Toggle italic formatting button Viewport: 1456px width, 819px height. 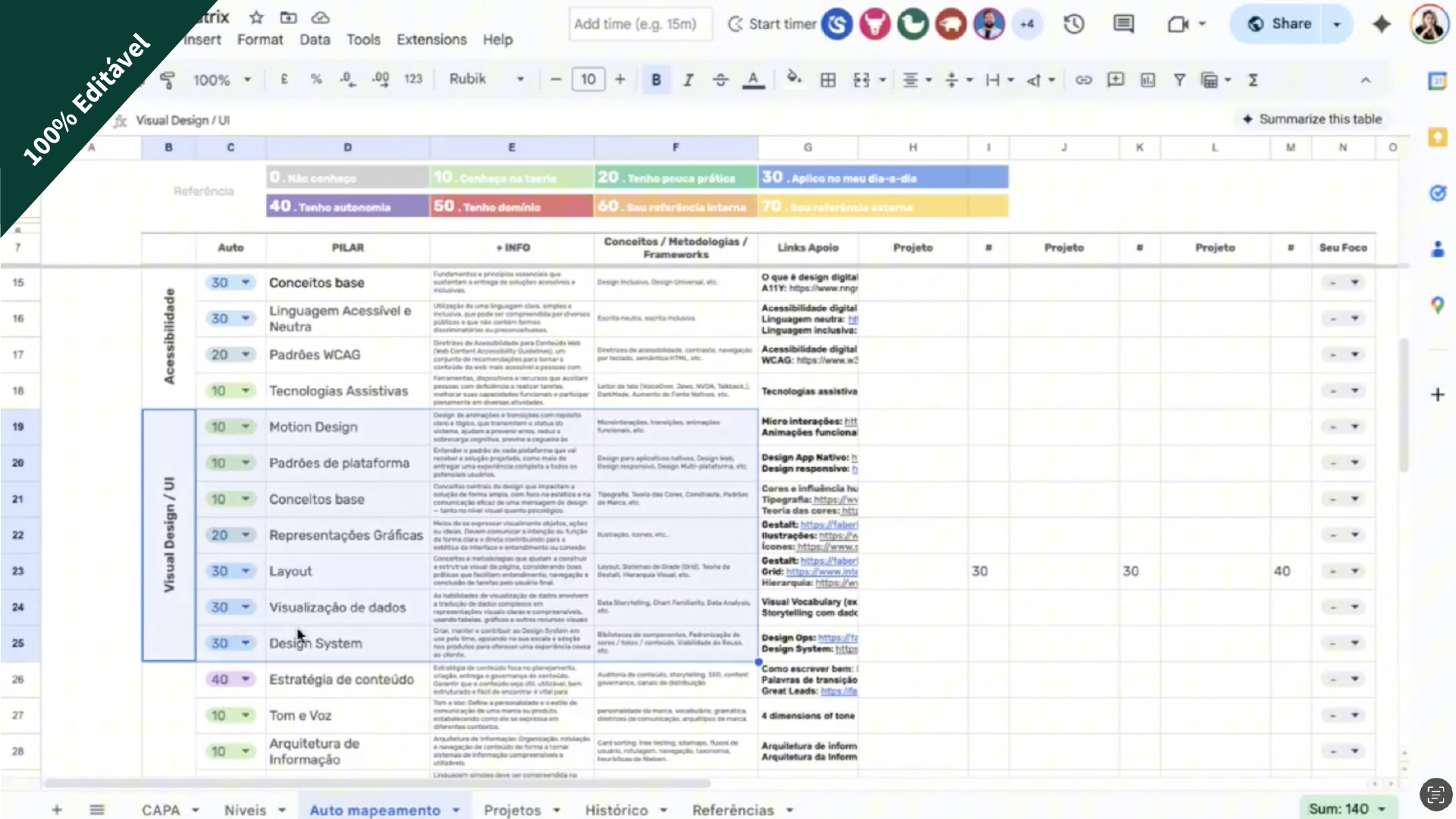[688, 80]
